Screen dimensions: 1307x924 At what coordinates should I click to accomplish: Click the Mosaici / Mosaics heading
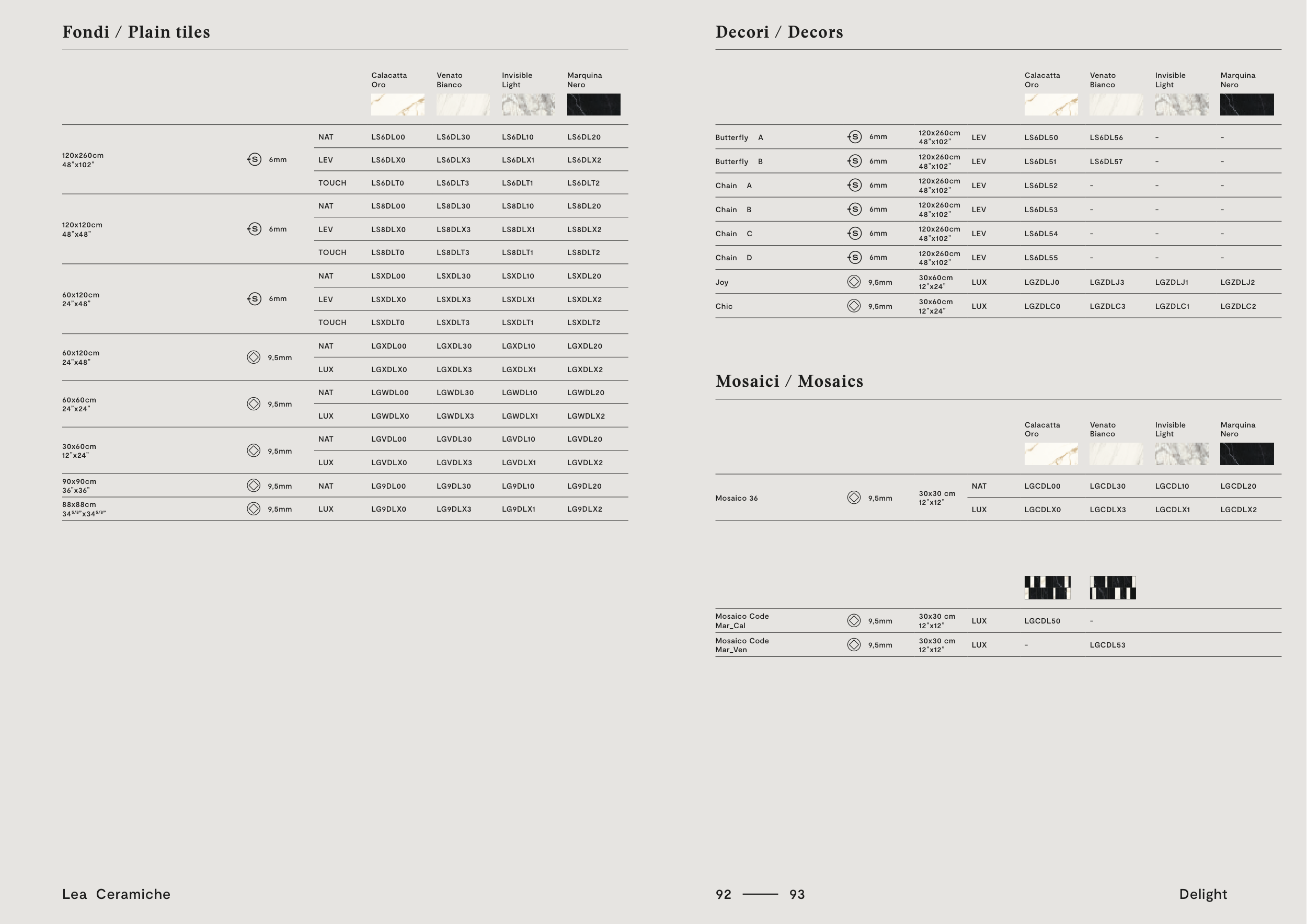pyautogui.click(x=789, y=381)
